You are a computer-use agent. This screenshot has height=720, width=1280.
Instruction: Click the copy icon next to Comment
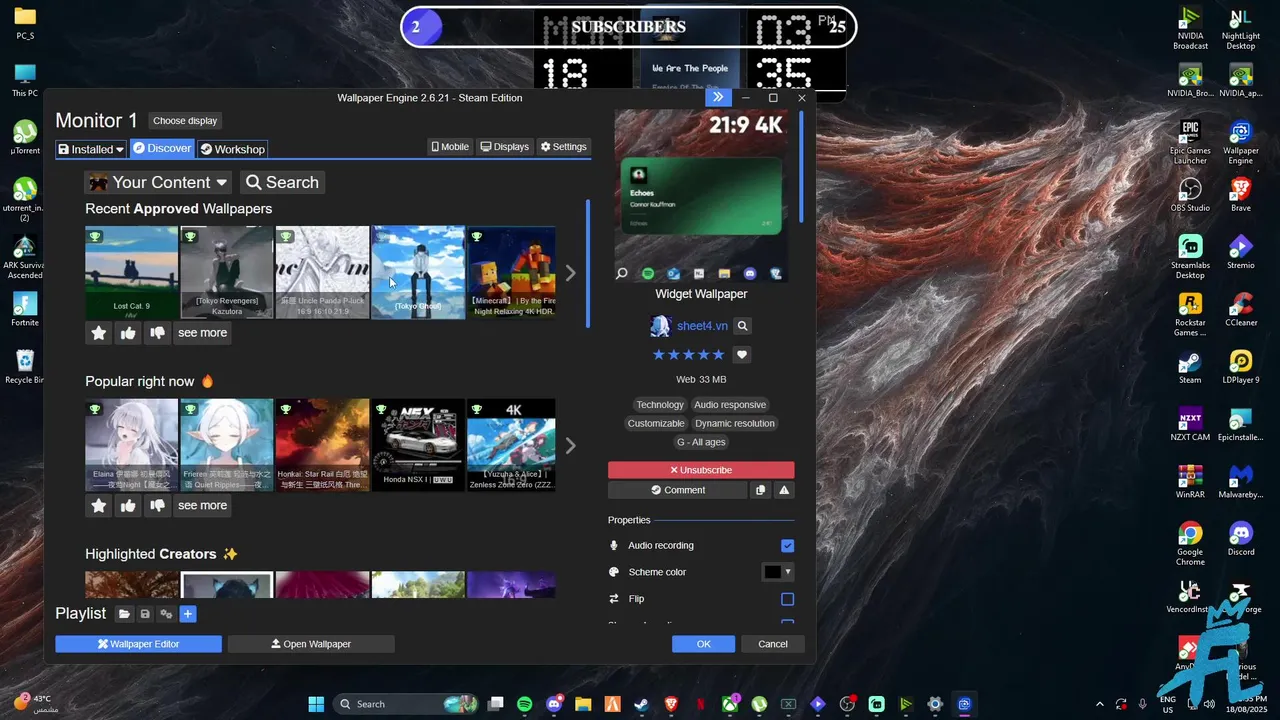point(761,490)
